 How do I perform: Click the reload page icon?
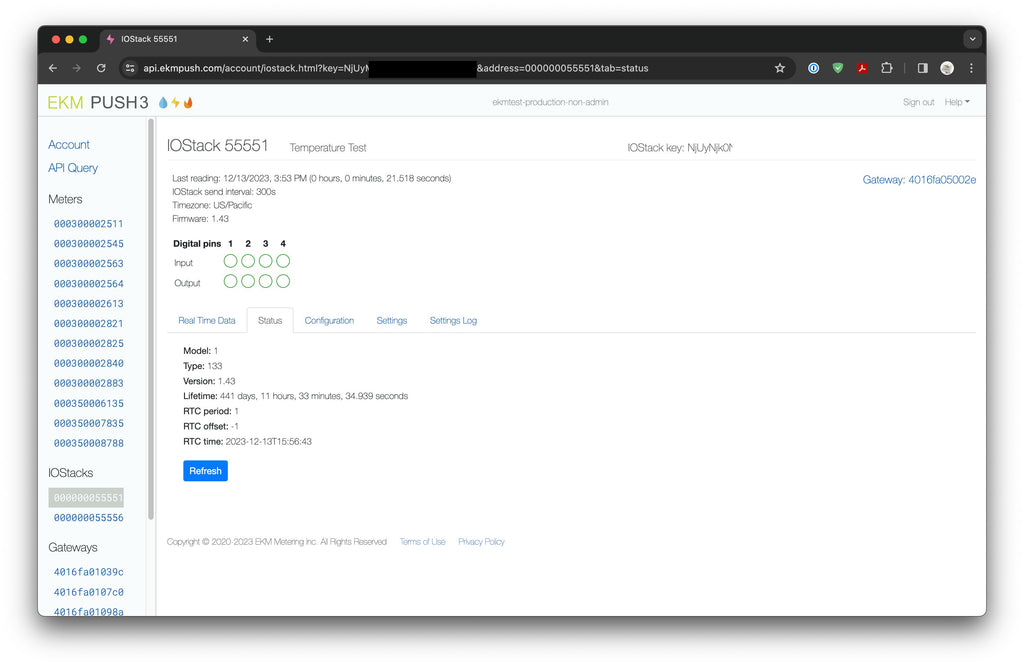point(101,68)
